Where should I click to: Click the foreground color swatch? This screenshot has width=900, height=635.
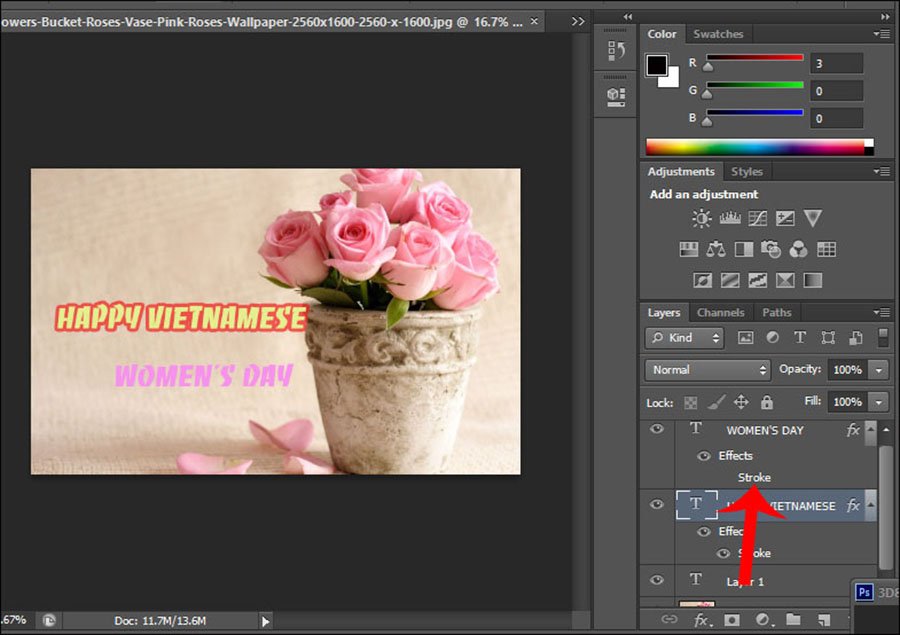[656, 65]
